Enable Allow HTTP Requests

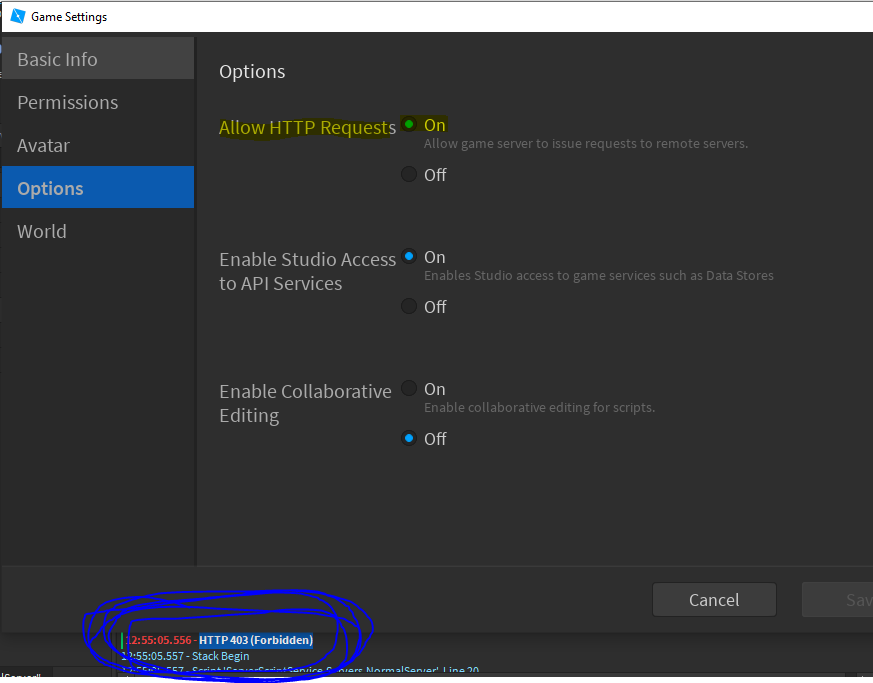click(x=409, y=124)
